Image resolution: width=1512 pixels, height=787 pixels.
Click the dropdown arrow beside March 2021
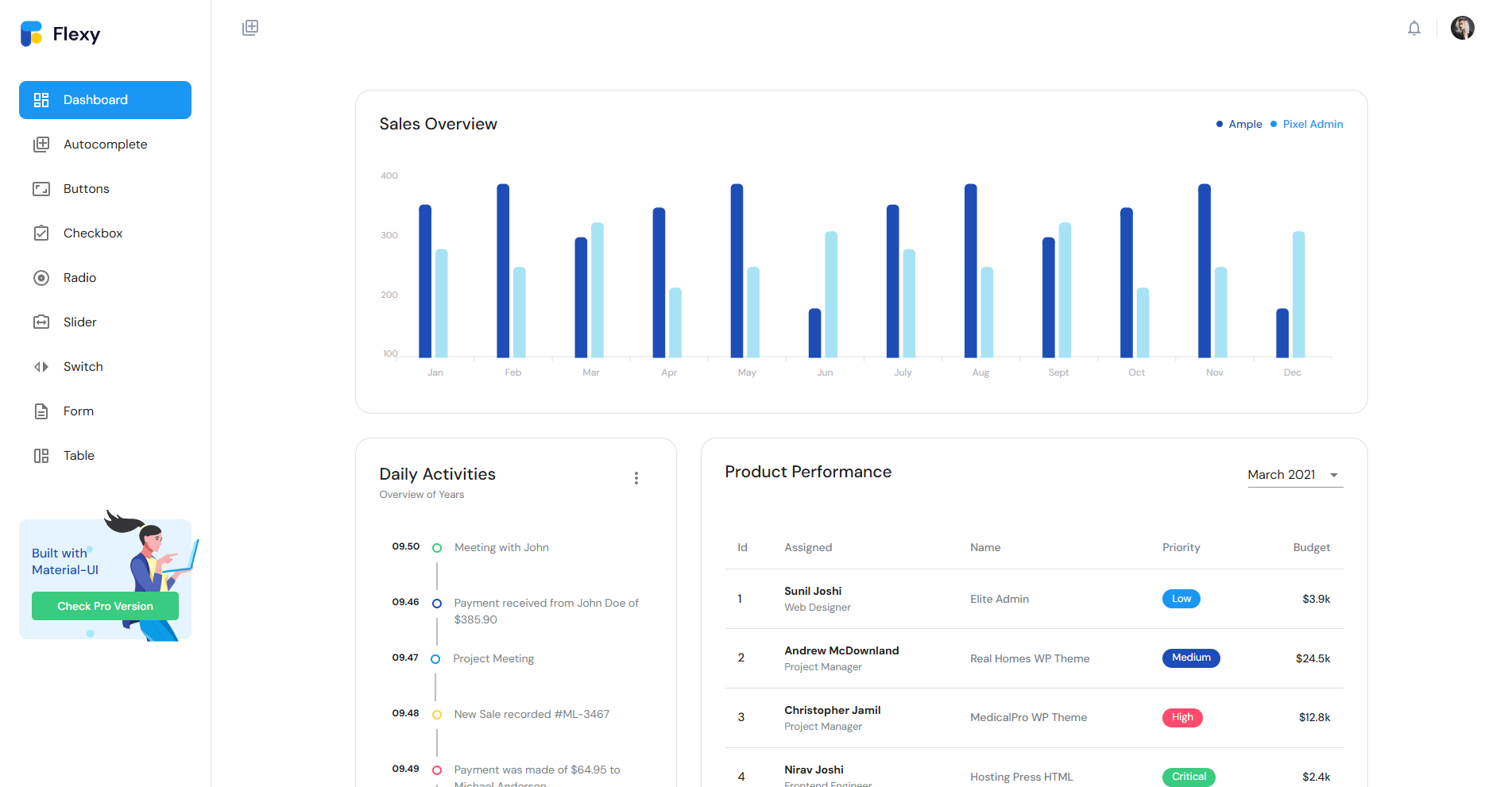[x=1334, y=475]
